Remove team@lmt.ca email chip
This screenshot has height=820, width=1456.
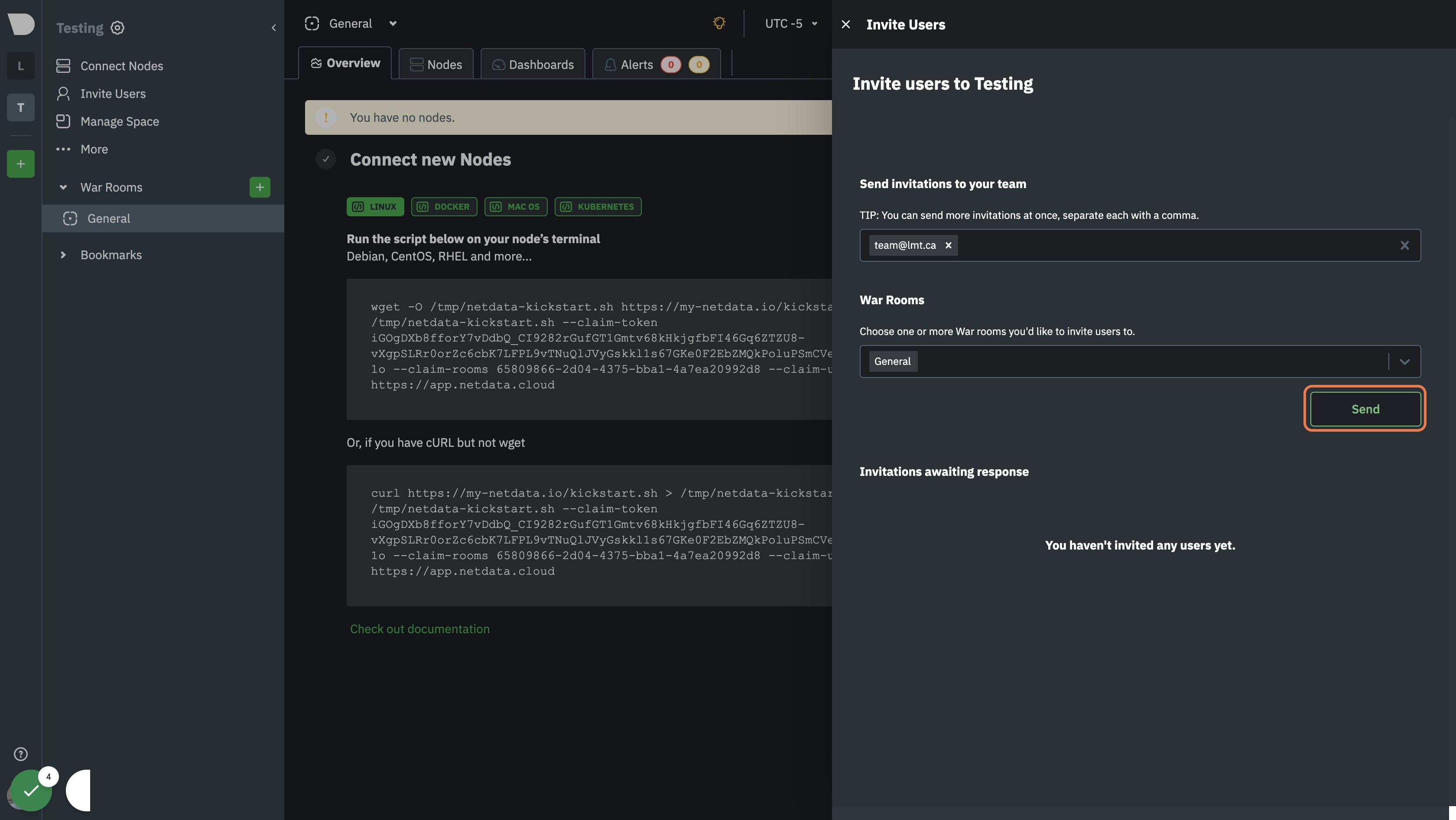(949, 245)
